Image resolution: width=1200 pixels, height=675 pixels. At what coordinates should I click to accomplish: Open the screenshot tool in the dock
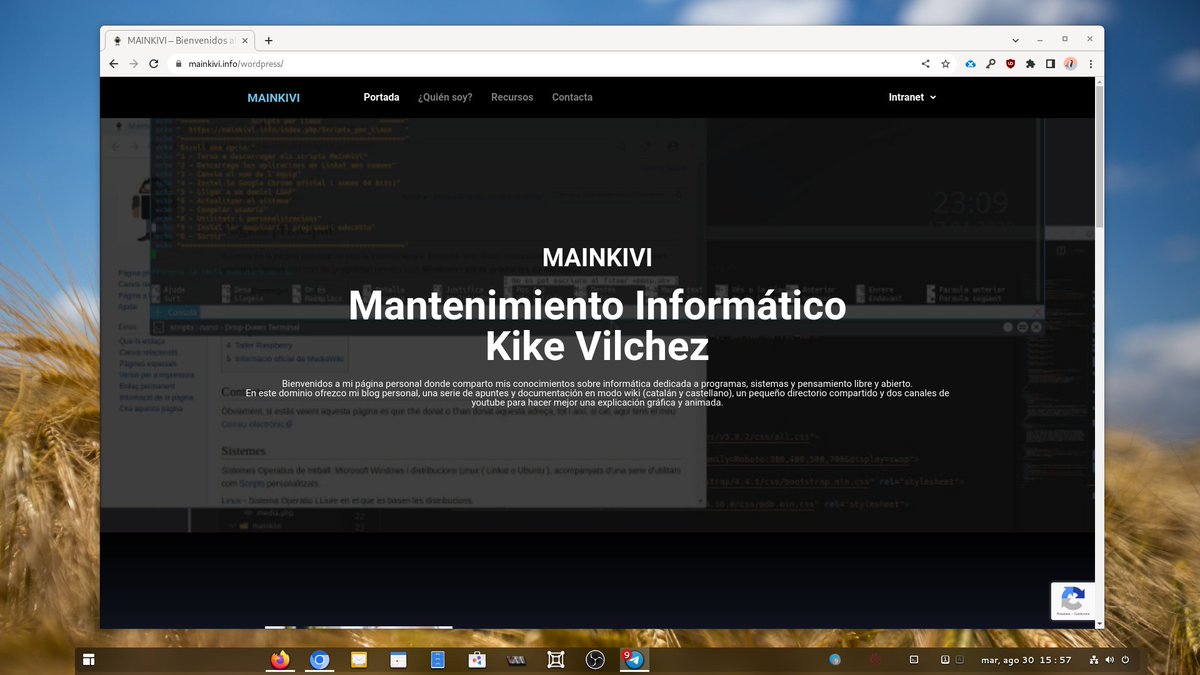(556, 660)
